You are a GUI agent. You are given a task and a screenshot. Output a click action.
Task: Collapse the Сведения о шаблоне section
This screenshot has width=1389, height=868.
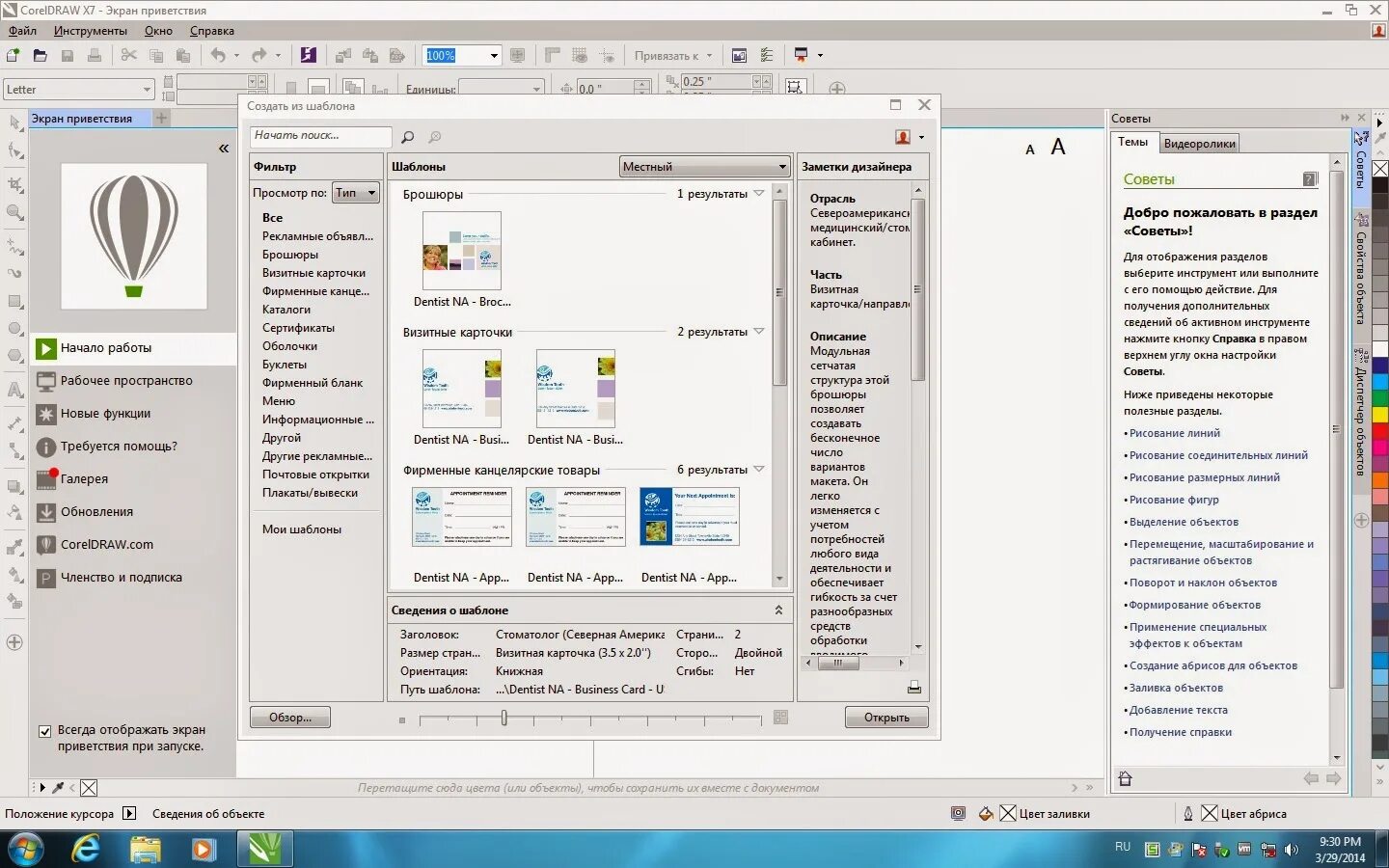point(778,610)
